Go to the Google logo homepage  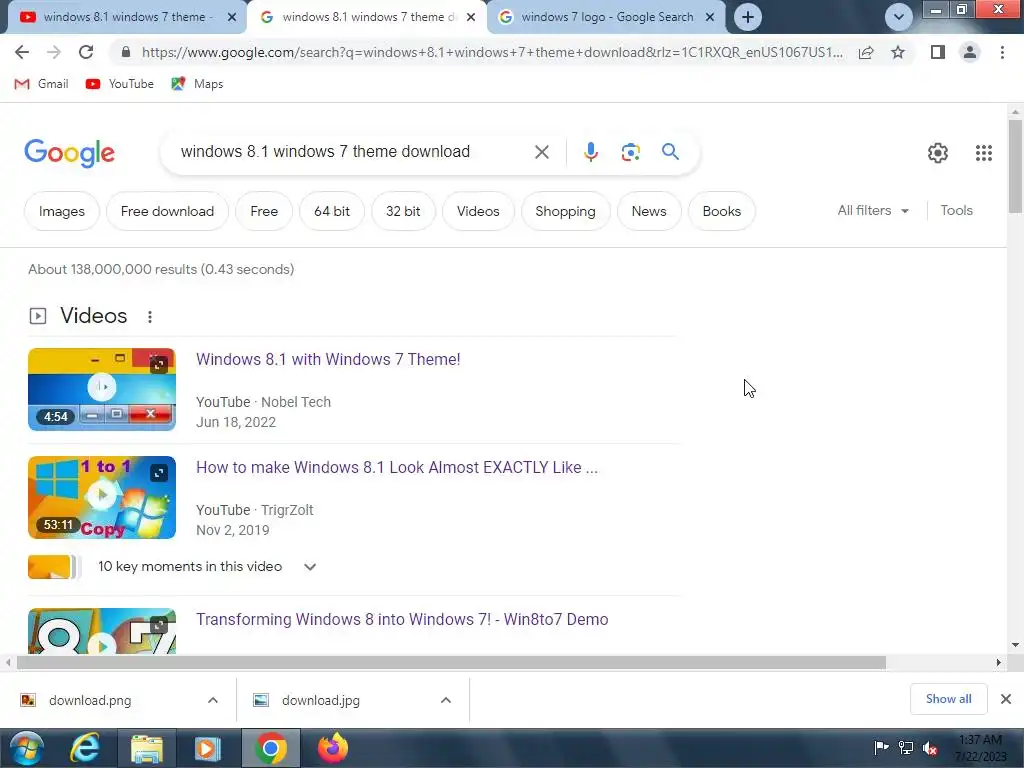pos(69,153)
